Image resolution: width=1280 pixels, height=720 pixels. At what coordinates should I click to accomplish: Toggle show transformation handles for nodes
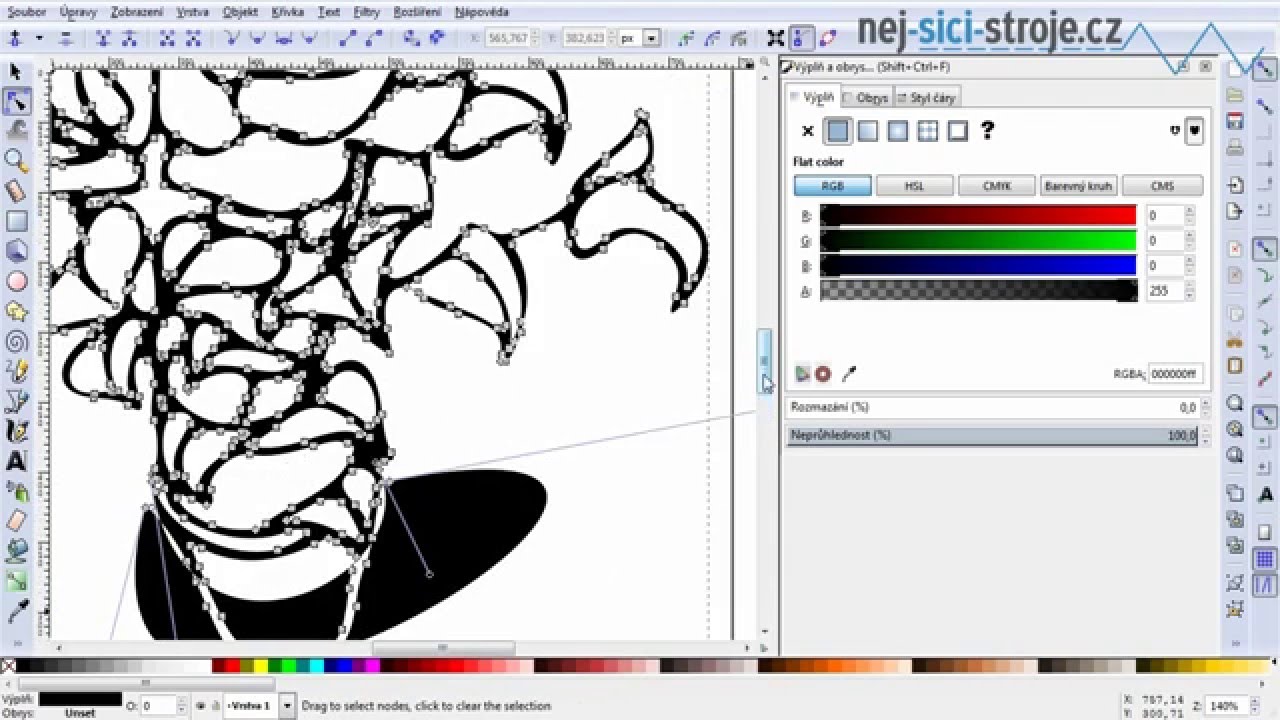coord(776,38)
